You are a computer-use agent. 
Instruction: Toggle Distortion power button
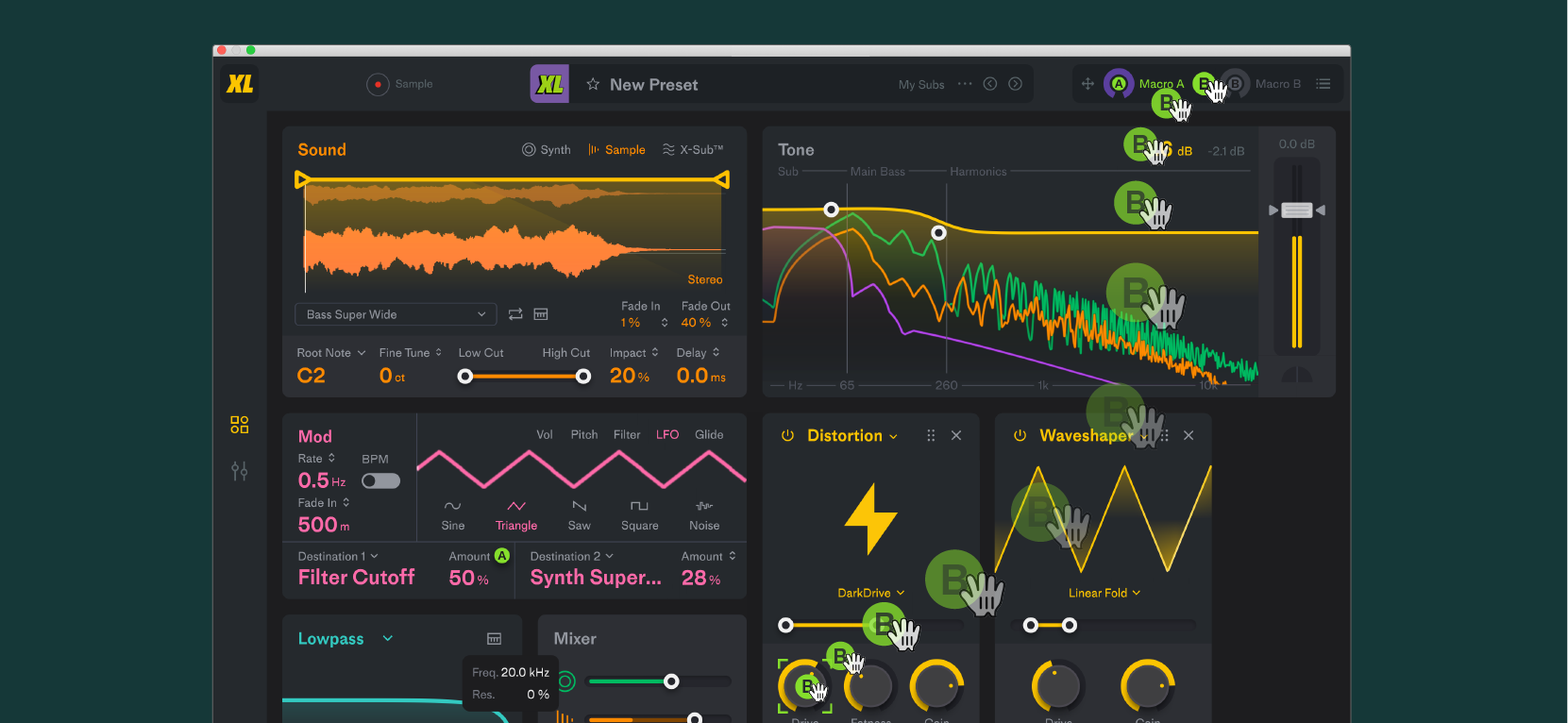click(787, 435)
